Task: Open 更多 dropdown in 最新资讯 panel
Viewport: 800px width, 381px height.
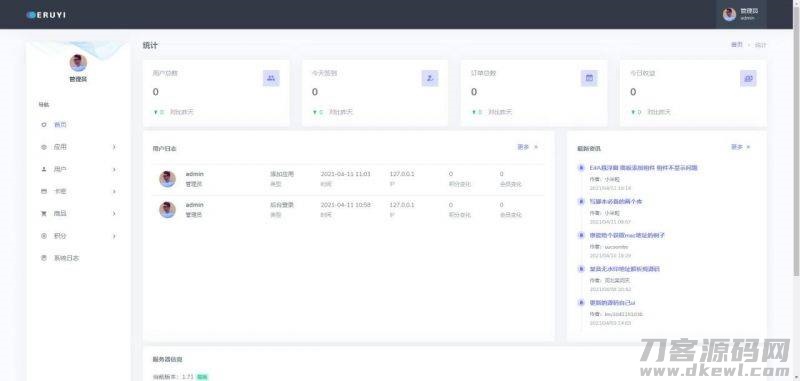Action: pos(741,147)
